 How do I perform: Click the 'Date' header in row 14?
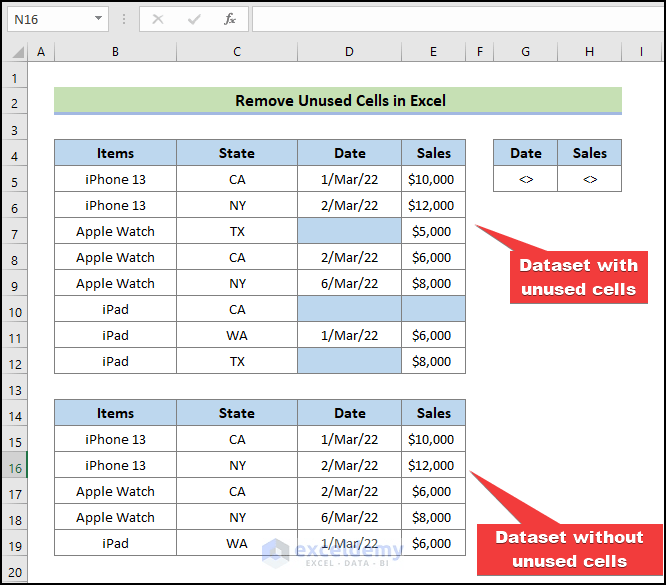coord(349,413)
